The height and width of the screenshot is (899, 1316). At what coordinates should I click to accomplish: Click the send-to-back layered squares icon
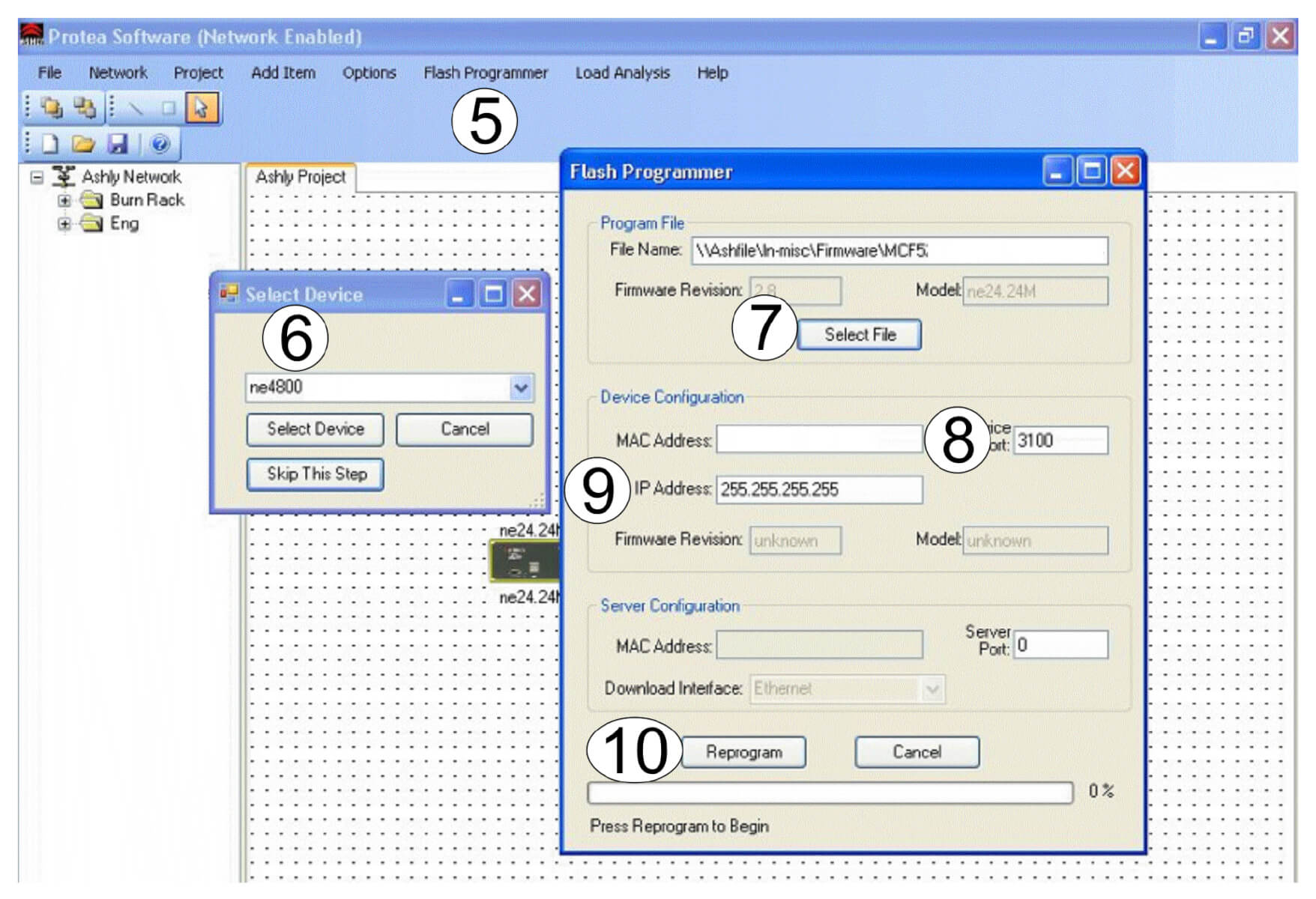point(84,108)
